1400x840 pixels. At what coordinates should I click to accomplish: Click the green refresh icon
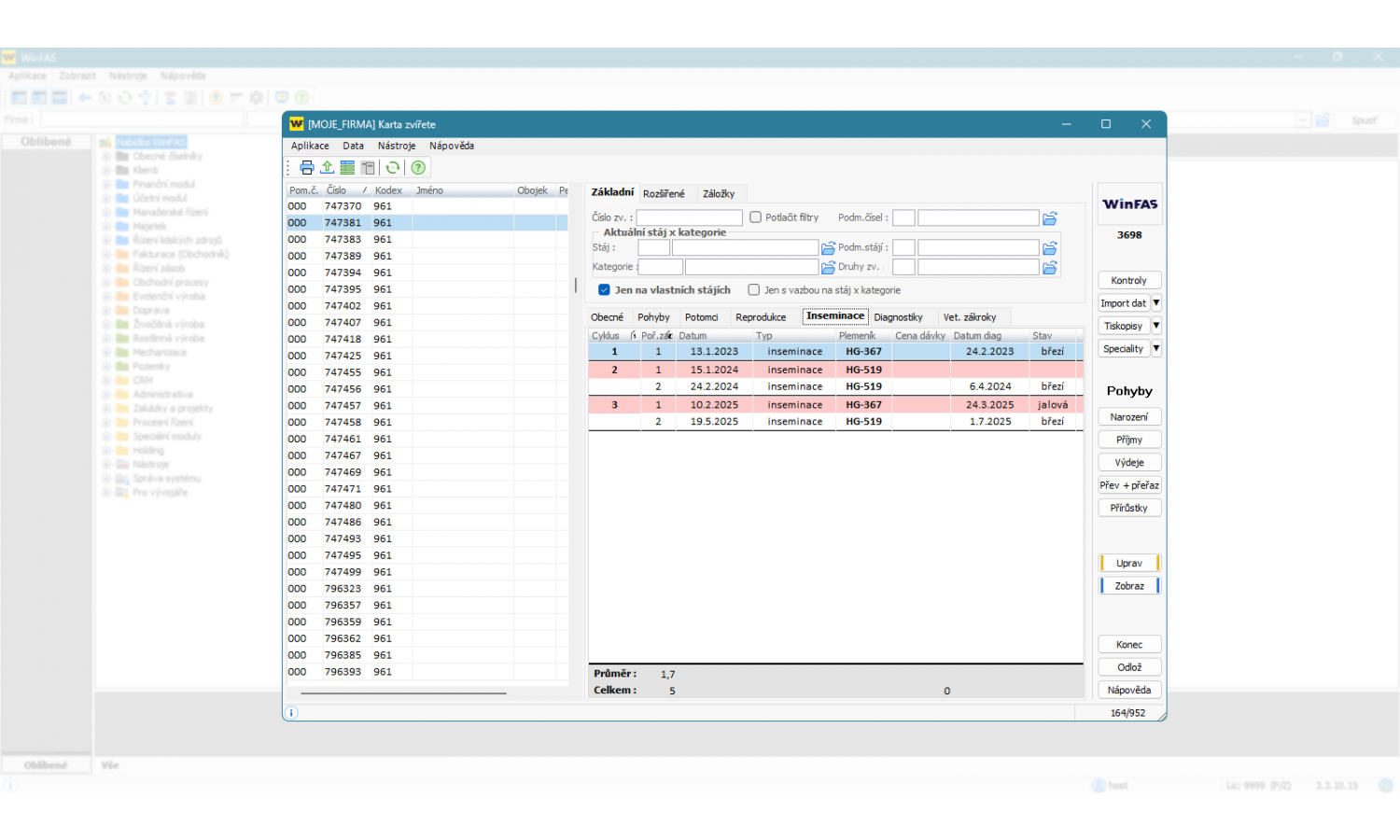click(393, 168)
